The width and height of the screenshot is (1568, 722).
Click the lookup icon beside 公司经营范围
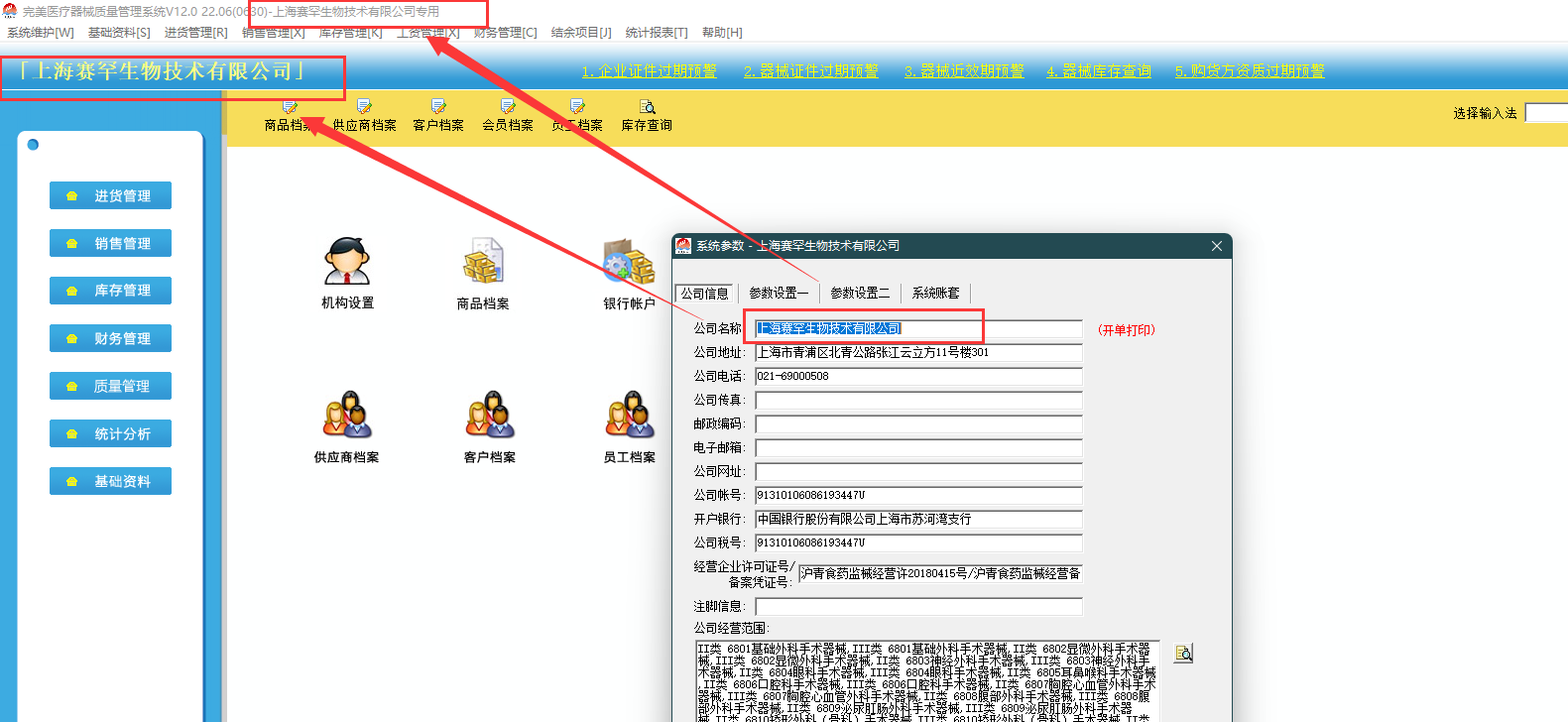point(1183,653)
